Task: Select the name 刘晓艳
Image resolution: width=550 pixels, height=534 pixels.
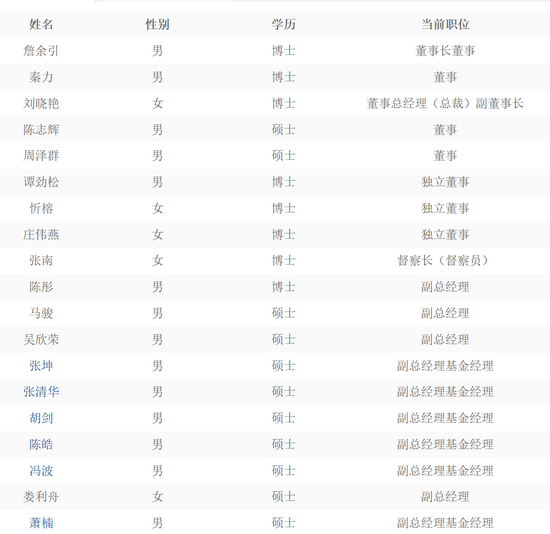Action: click(x=41, y=103)
